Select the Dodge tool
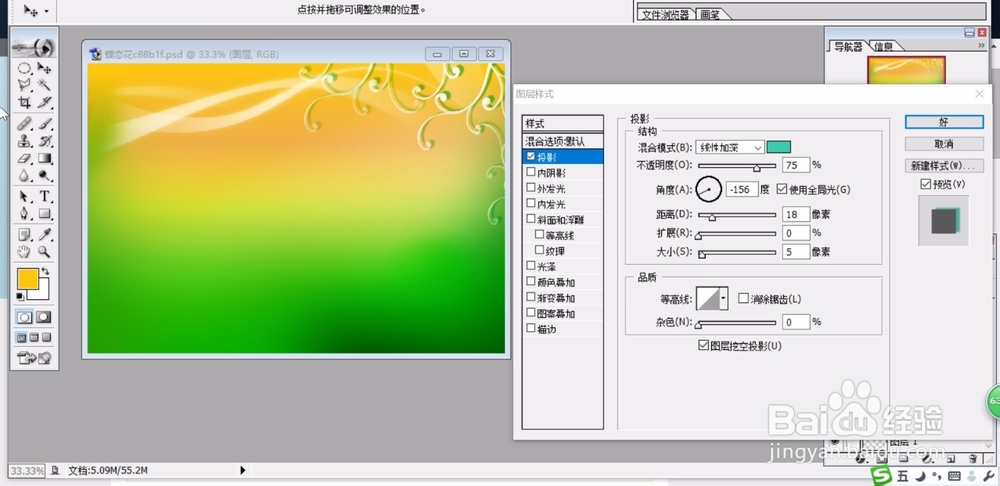This screenshot has height=486, width=1000. (x=44, y=175)
